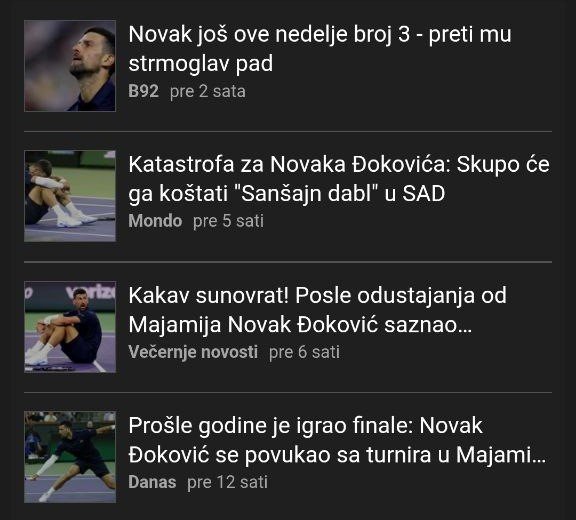Click the 'pre 2 sata' timestamp
576x520 pixels.
point(208,91)
